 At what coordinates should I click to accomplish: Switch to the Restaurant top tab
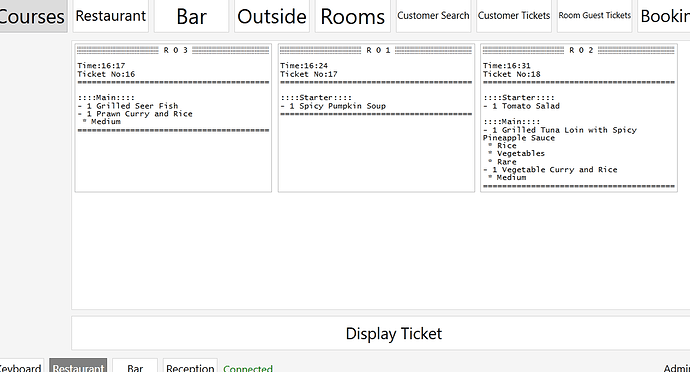[x=110, y=16]
